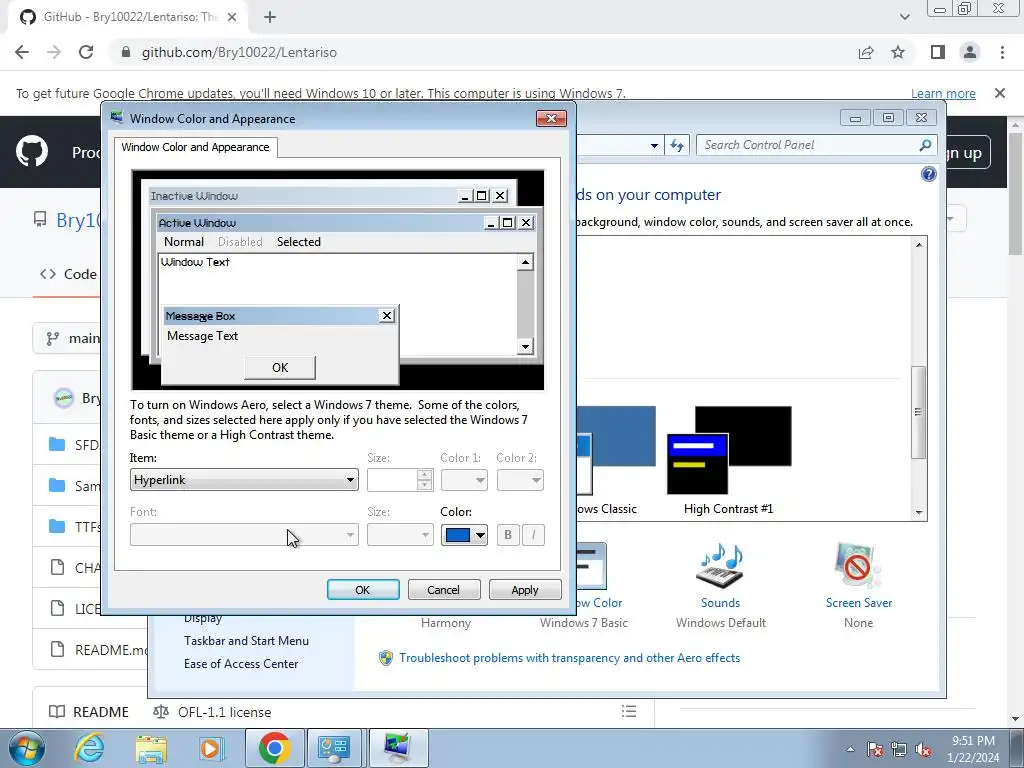Screen dimensions: 1024x768
Task: Cancel the Window Color and Appearance dialog
Action: click(443, 590)
